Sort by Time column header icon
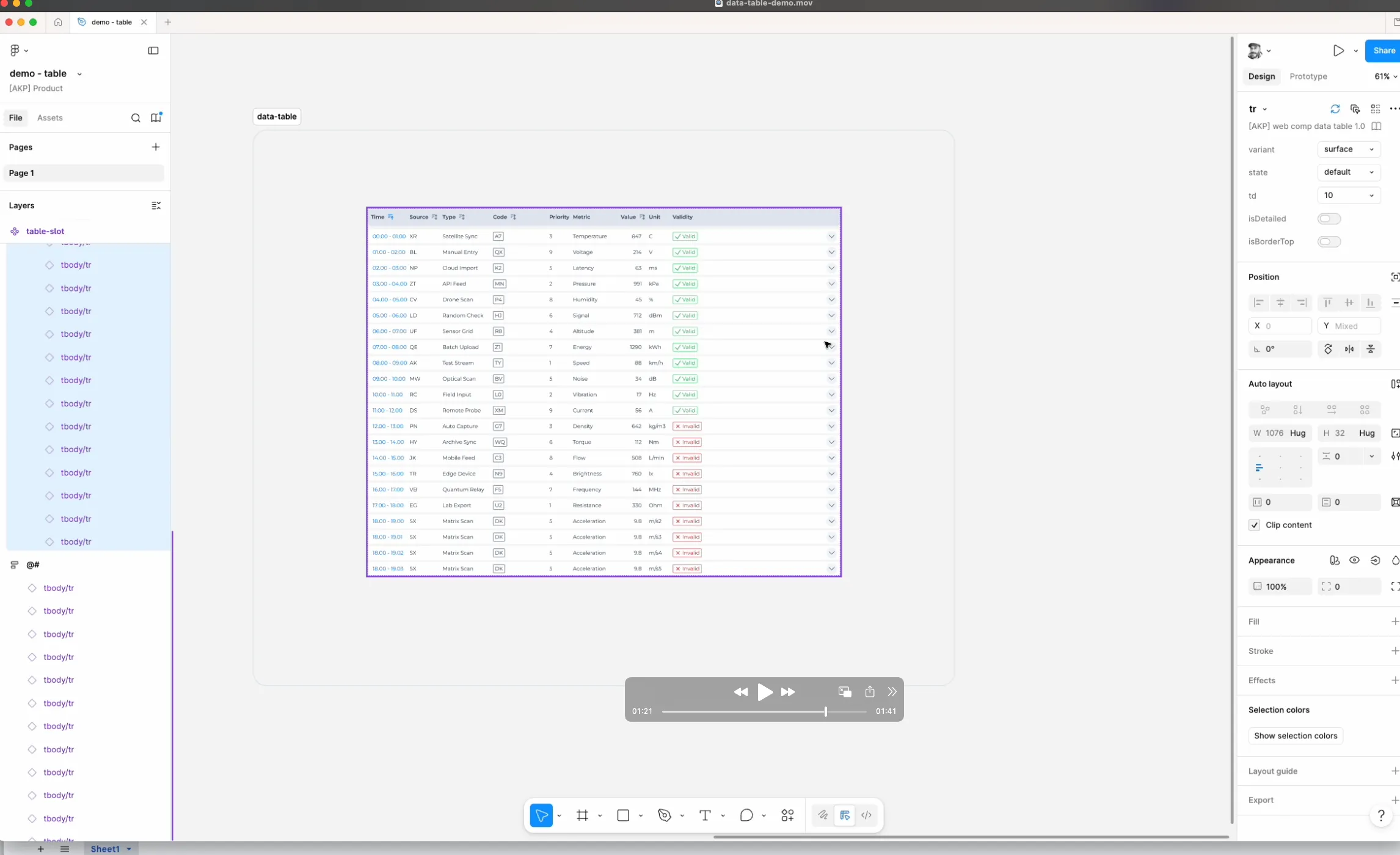The height and width of the screenshot is (855, 1400). click(391, 217)
